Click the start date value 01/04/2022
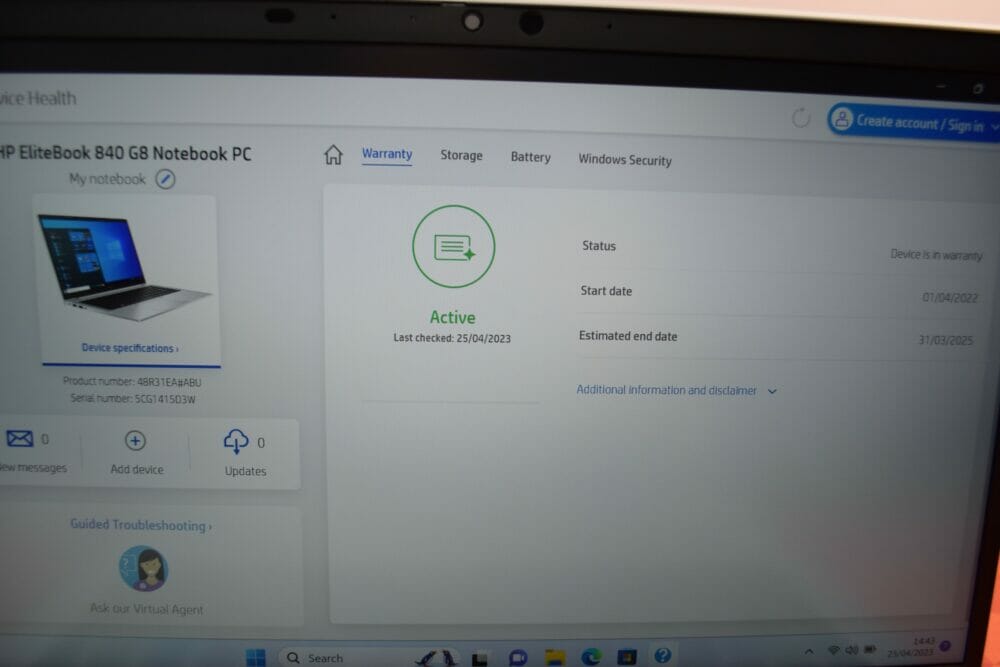 pyautogui.click(x=950, y=298)
